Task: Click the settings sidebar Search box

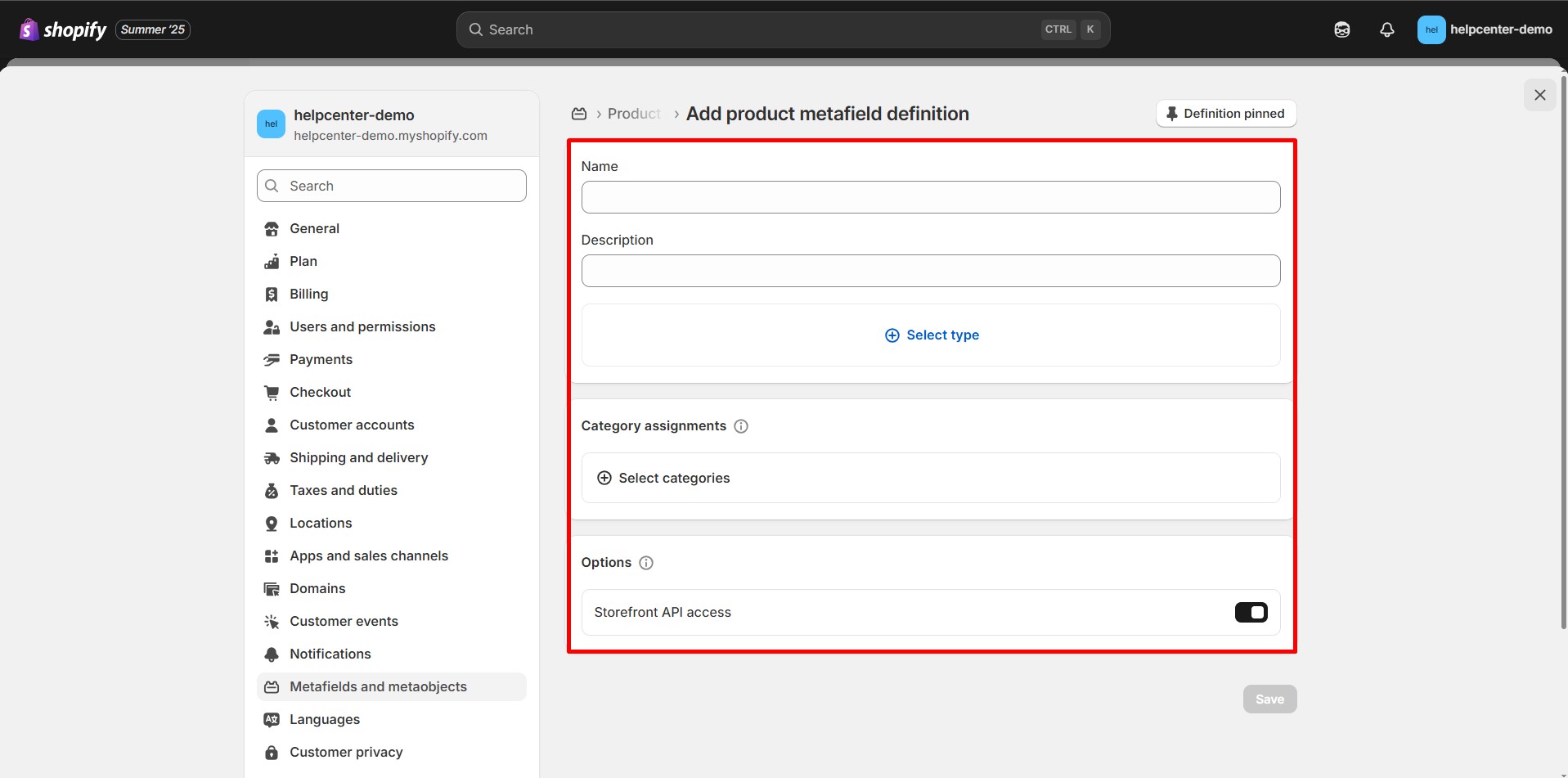Action: [391, 187]
